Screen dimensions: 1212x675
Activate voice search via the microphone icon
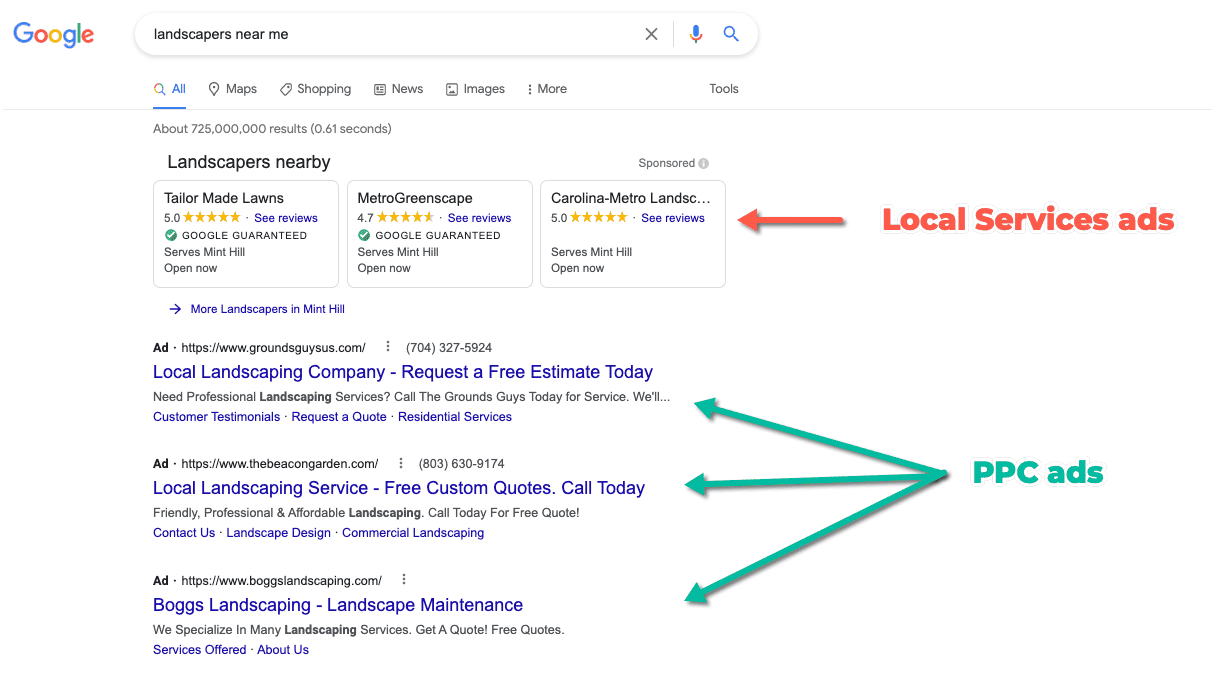(x=695, y=33)
